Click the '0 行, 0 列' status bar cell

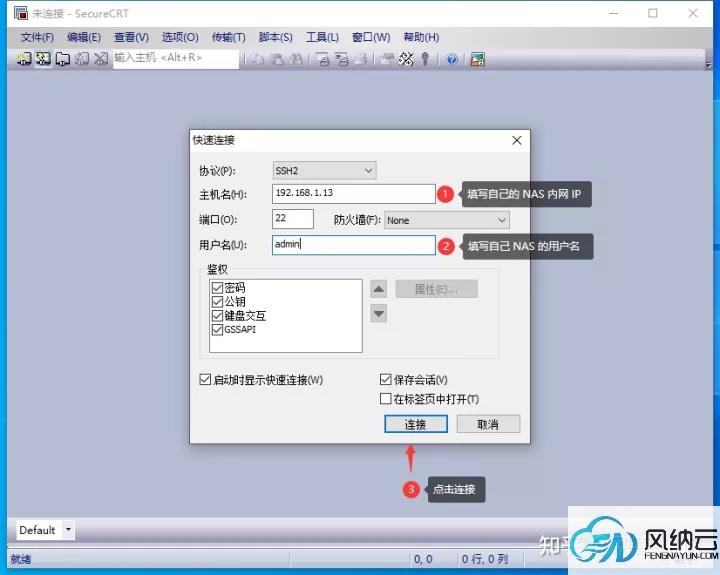click(x=484, y=559)
